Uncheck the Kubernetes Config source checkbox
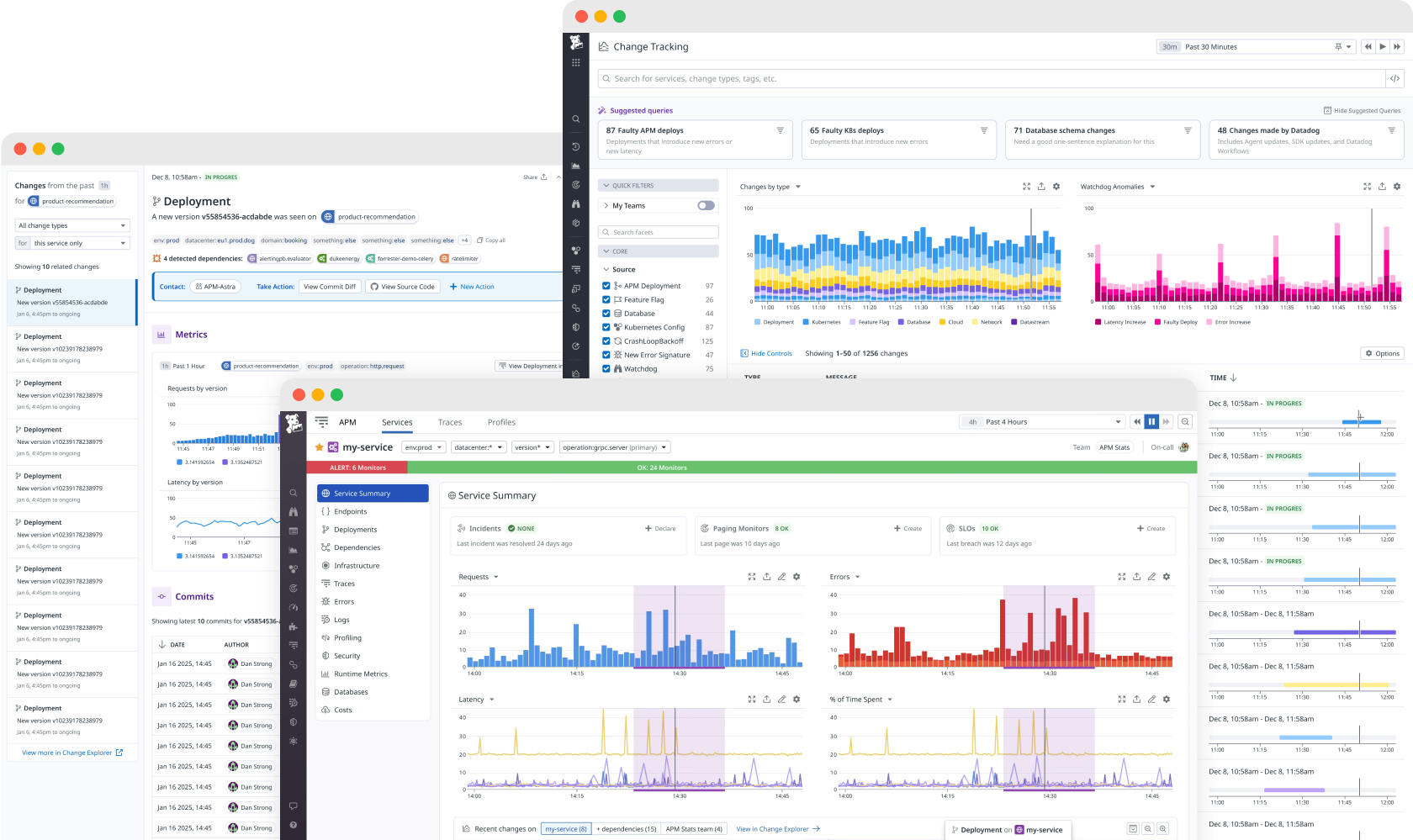The width and height of the screenshot is (1413, 840). click(606, 327)
